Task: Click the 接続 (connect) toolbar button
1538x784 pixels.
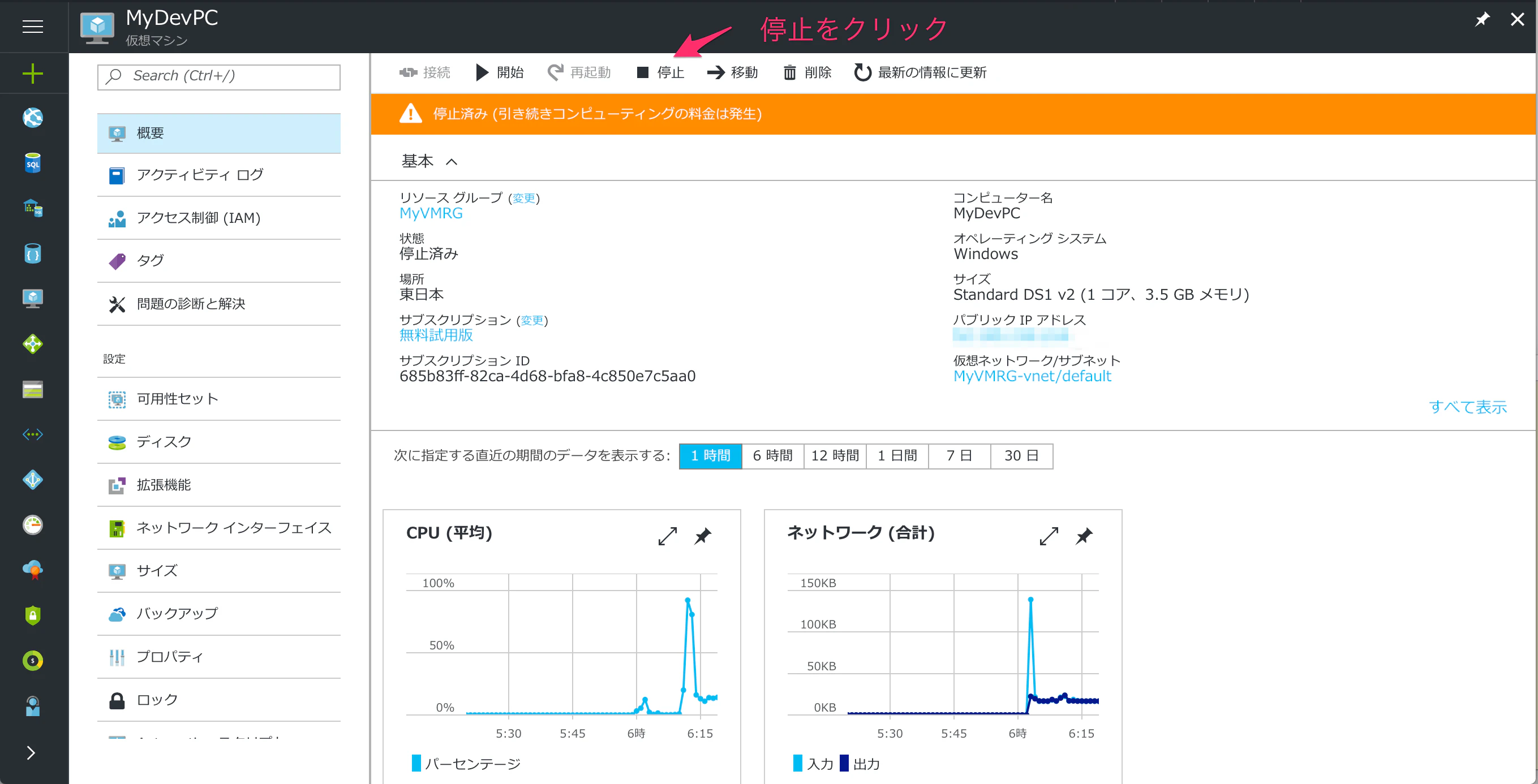Action: tap(425, 73)
